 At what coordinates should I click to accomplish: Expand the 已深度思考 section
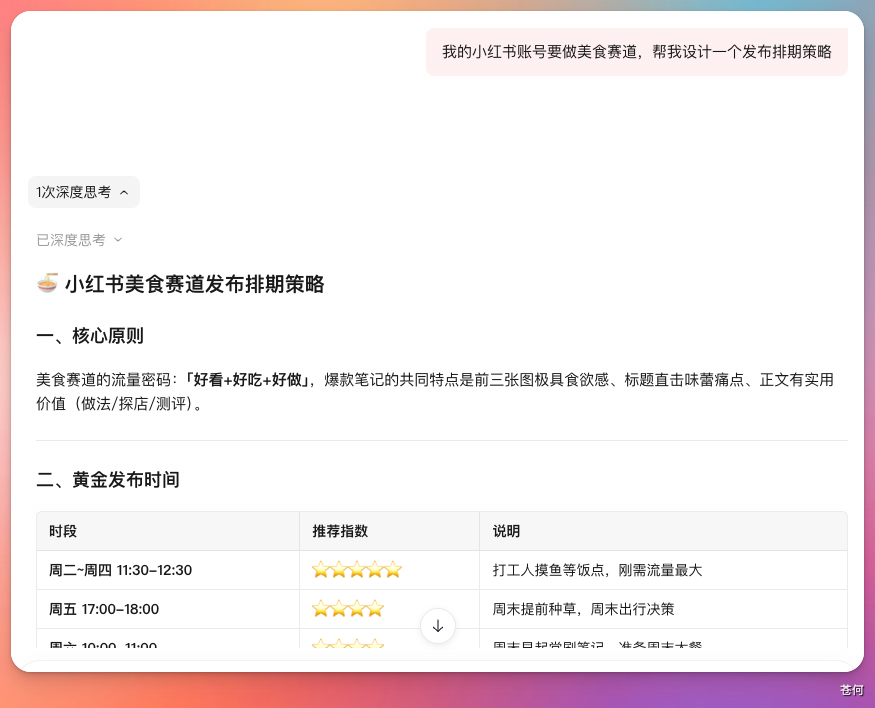point(79,240)
